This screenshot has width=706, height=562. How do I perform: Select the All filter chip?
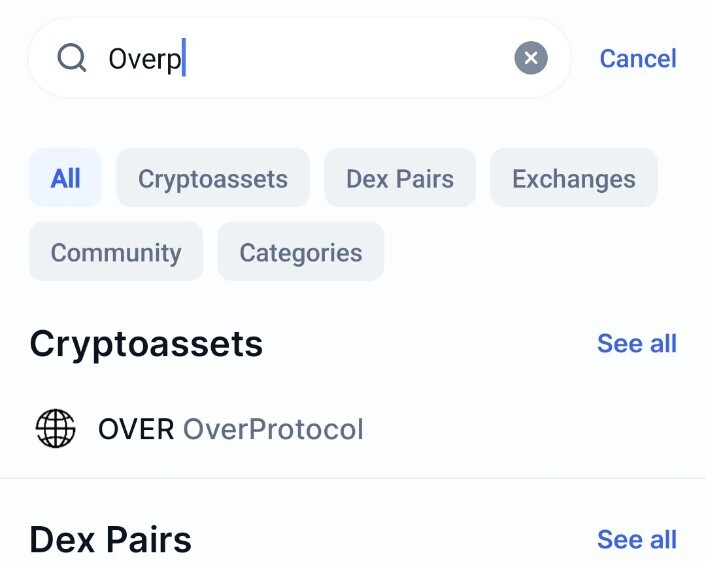[x=65, y=178]
